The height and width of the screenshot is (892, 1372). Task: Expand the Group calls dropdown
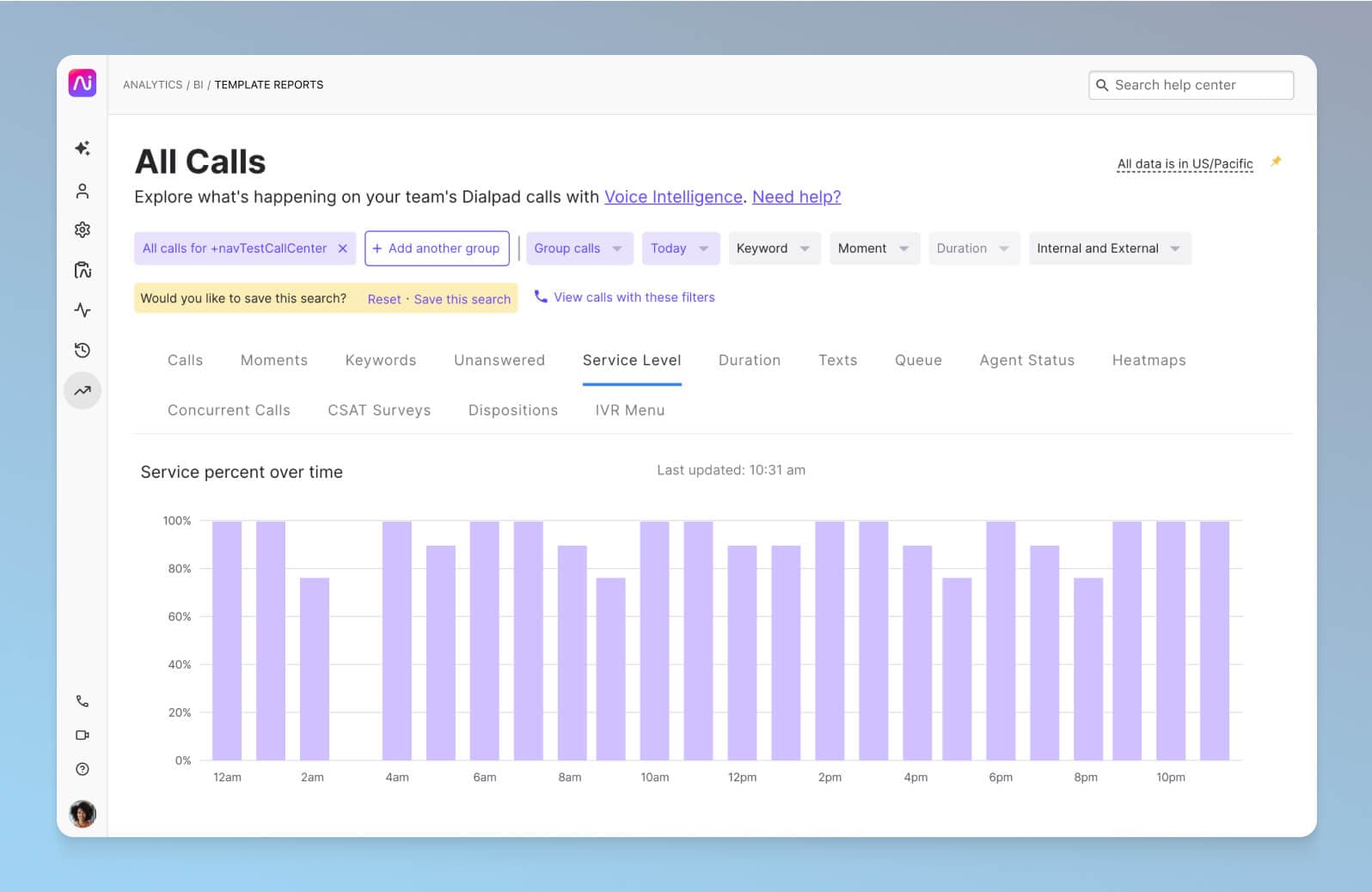[579, 248]
